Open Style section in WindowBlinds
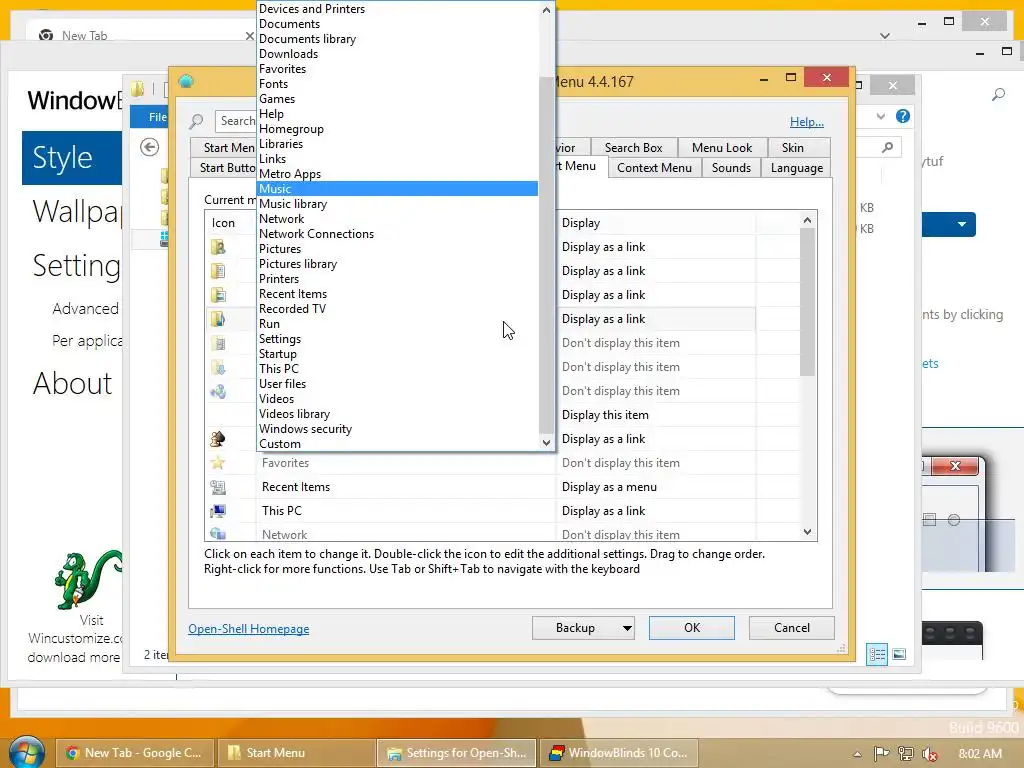The image size is (1024, 768). [72, 158]
